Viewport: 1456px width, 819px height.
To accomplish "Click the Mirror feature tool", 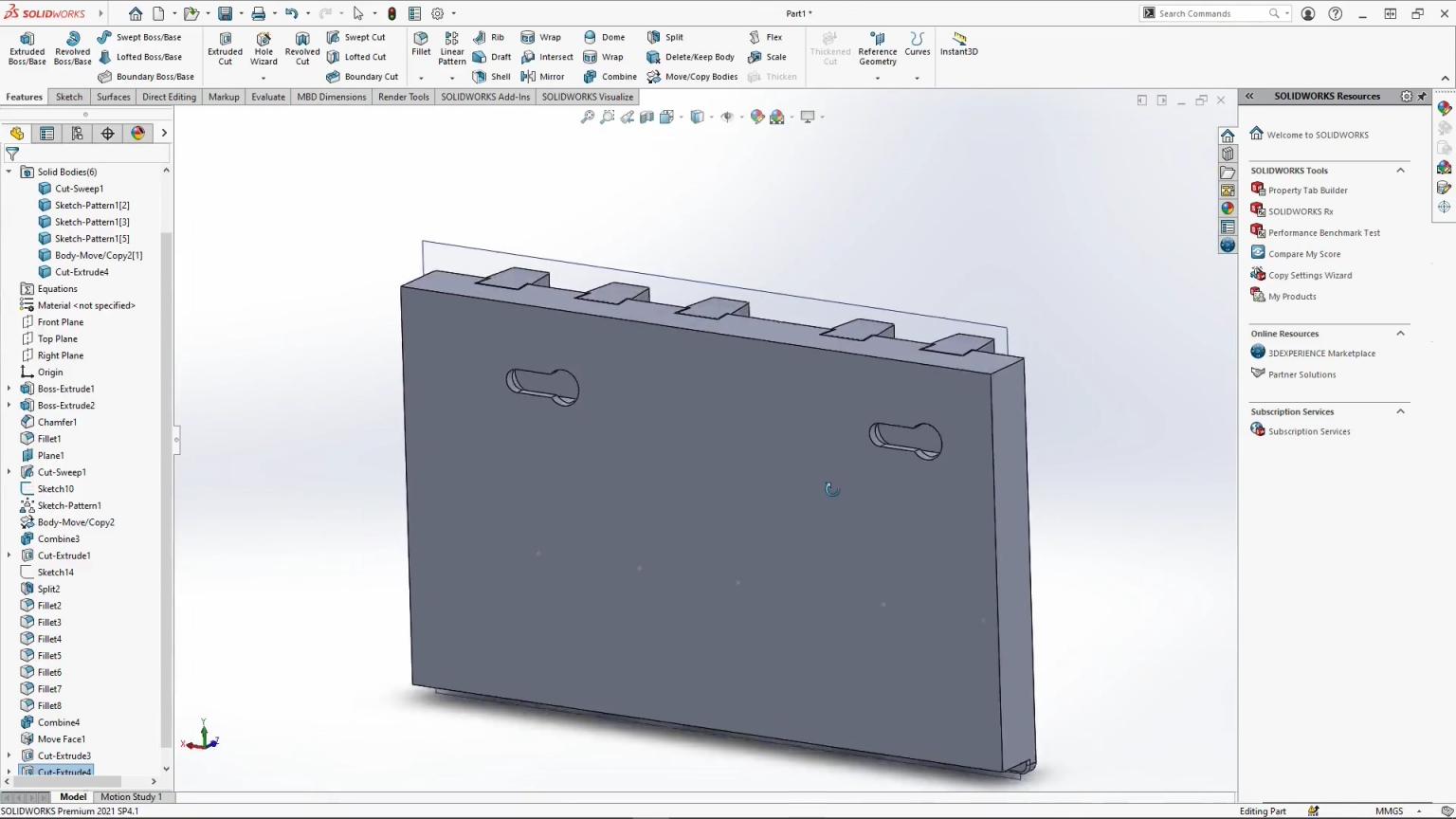I will 543,77.
